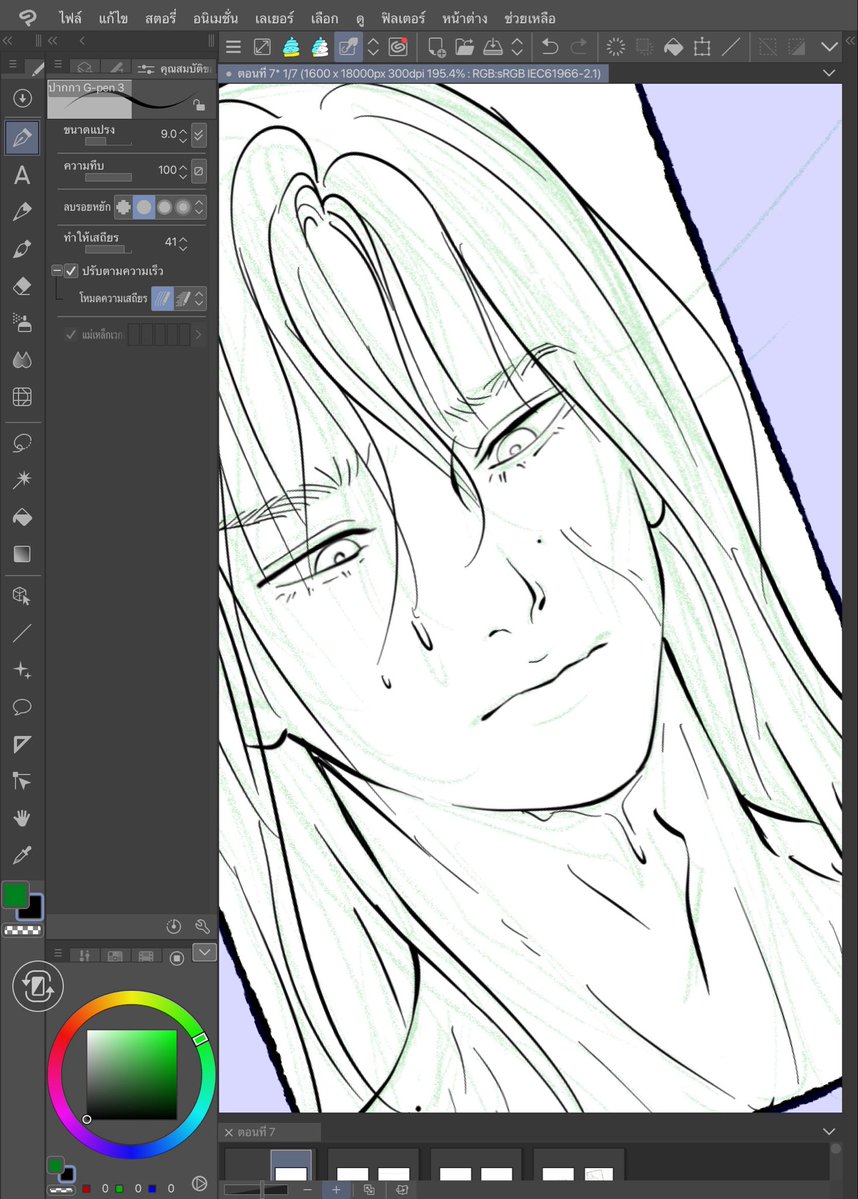Click the hamburger menu button on the command bar
Image resolution: width=858 pixels, height=1199 pixels.
[233, 47]
